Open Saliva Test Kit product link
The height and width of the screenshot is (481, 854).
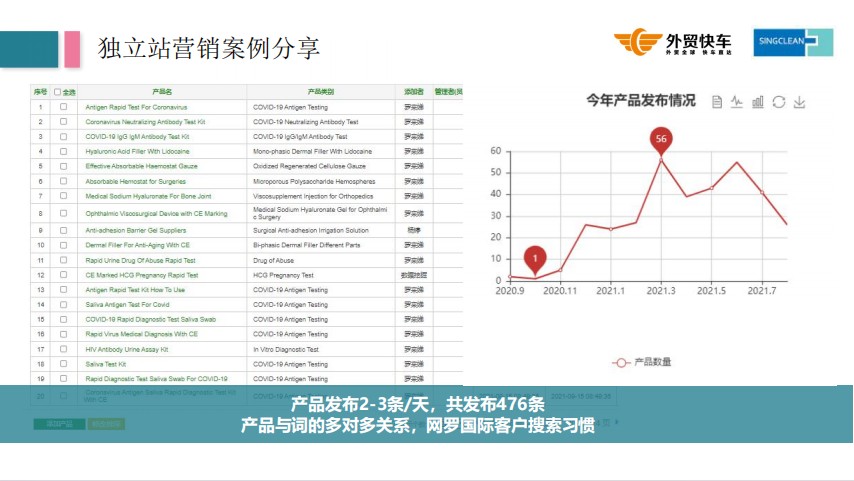click(x=106, y=364)
